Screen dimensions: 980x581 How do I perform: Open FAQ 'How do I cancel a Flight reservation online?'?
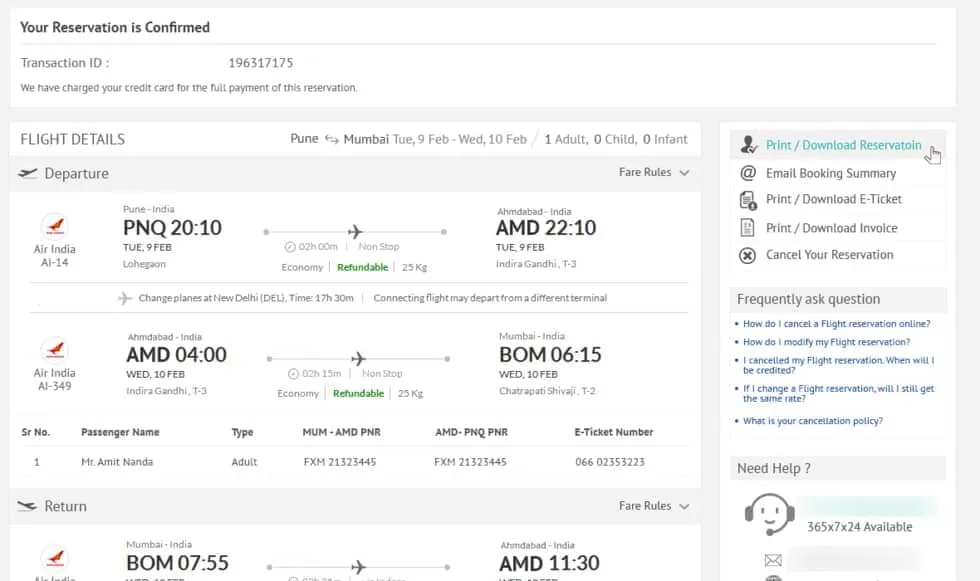pos(836,324)
